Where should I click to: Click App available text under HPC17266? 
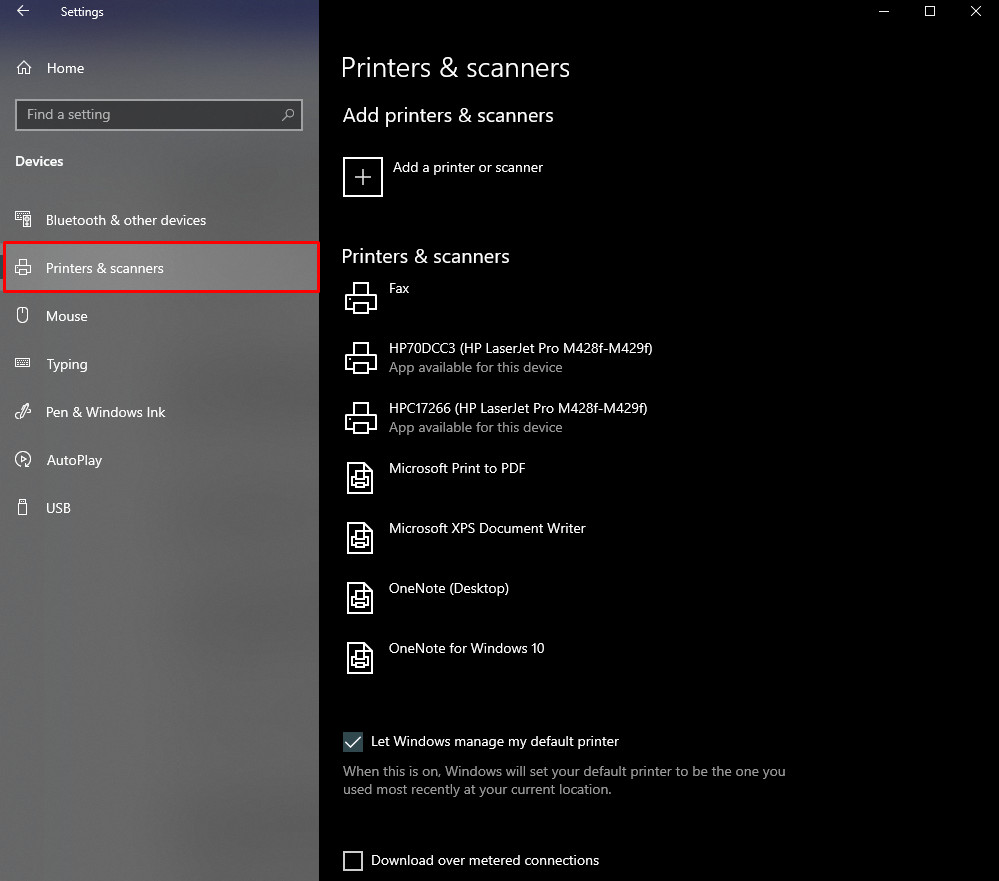pos(475,427)
